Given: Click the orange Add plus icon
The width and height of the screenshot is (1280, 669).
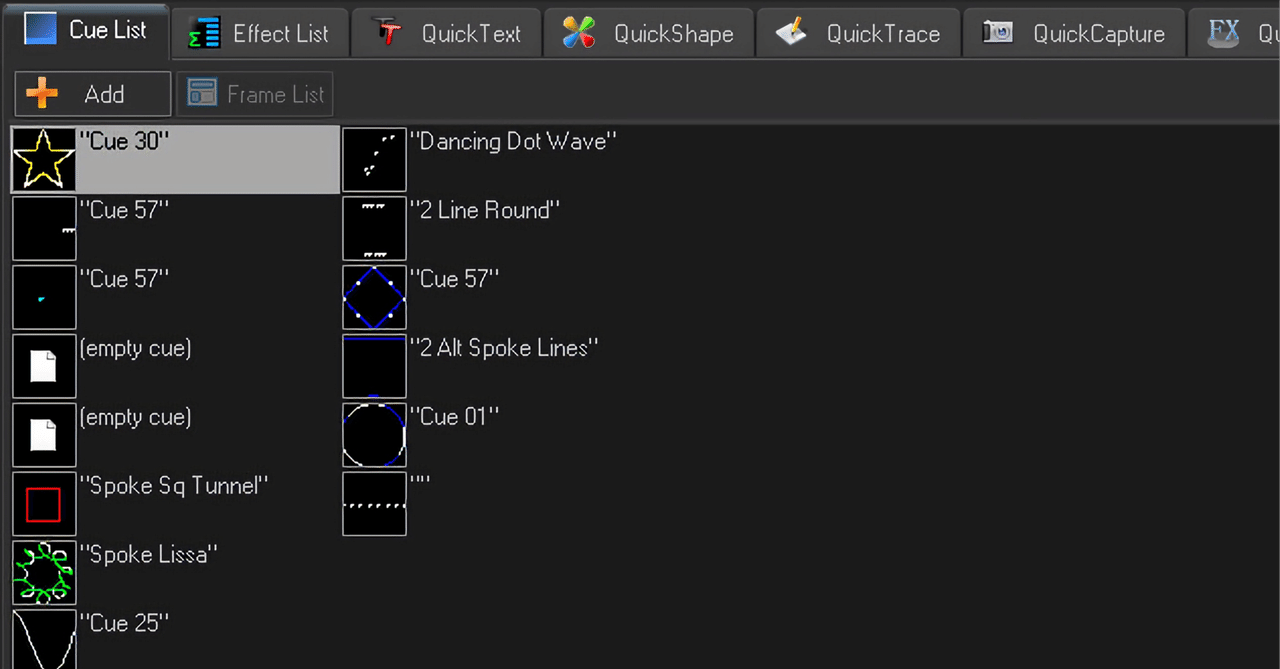Looking at the screenshot, I should (41, 93).
